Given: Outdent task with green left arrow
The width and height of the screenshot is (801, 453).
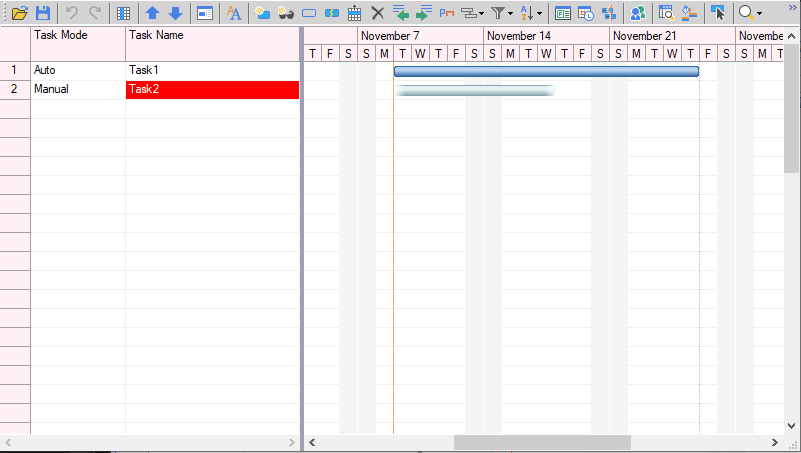Looking at the screenshot, I should 401,13.
